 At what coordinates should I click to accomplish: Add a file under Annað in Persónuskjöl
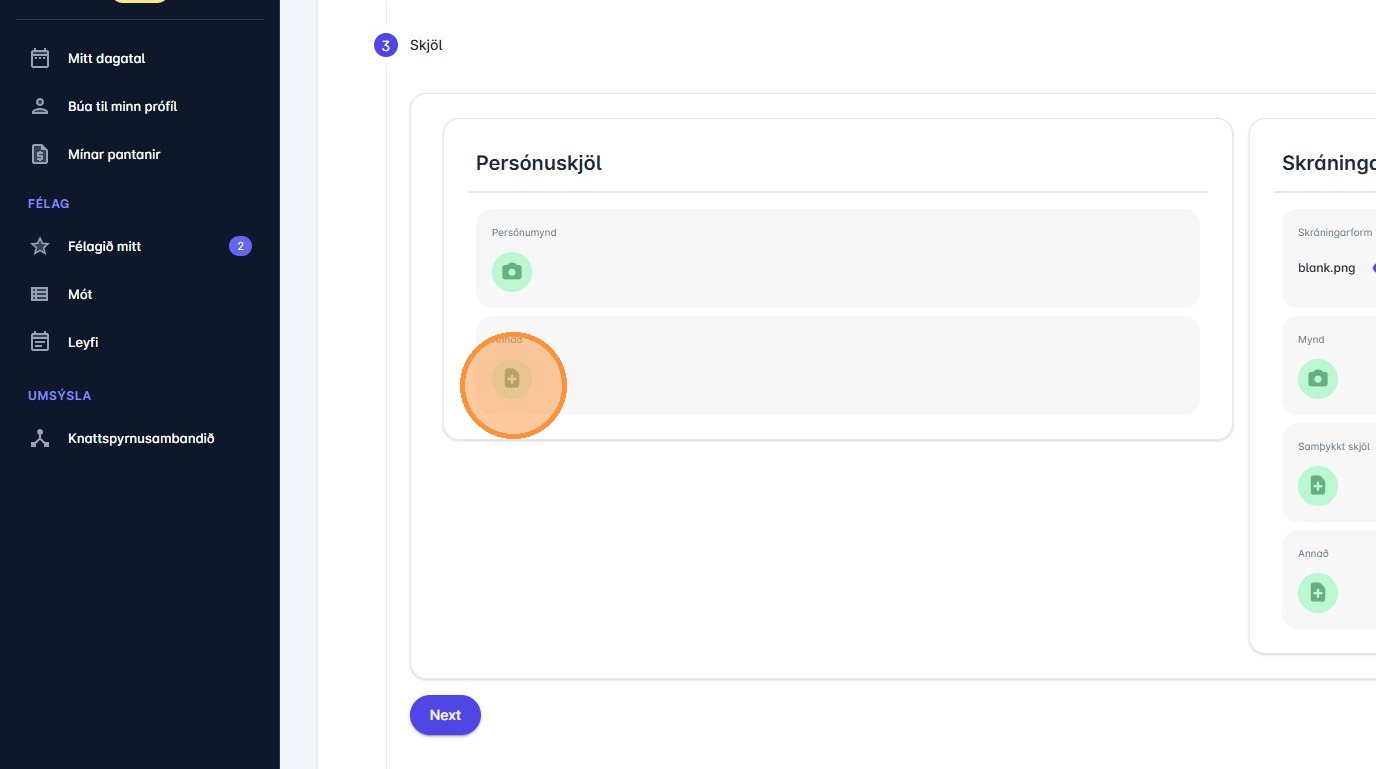[x=512, y=379]
